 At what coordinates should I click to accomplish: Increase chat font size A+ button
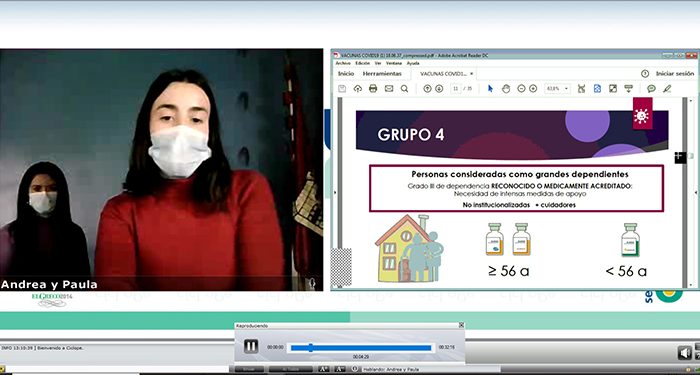[x=324, y=369]
